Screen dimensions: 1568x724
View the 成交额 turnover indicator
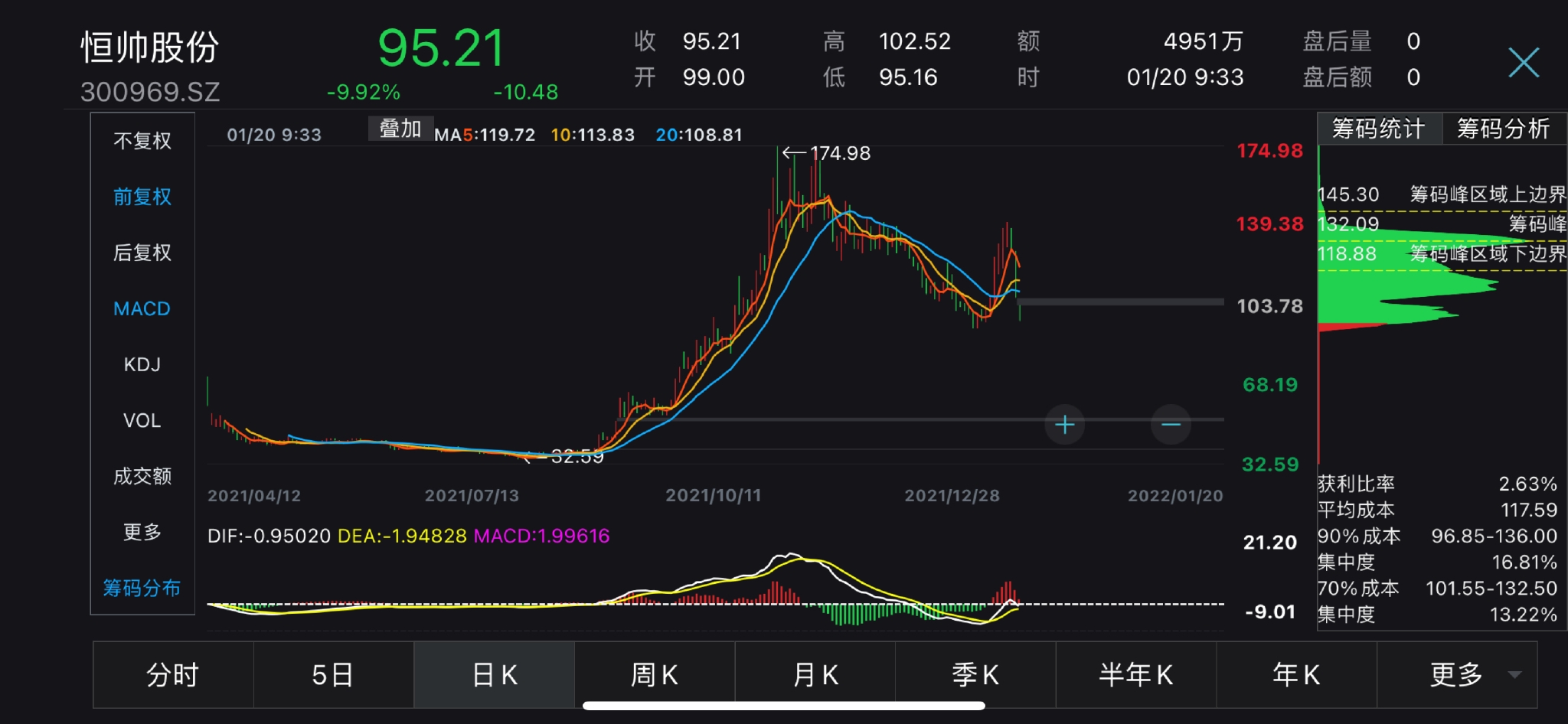(x=142, y=476)
